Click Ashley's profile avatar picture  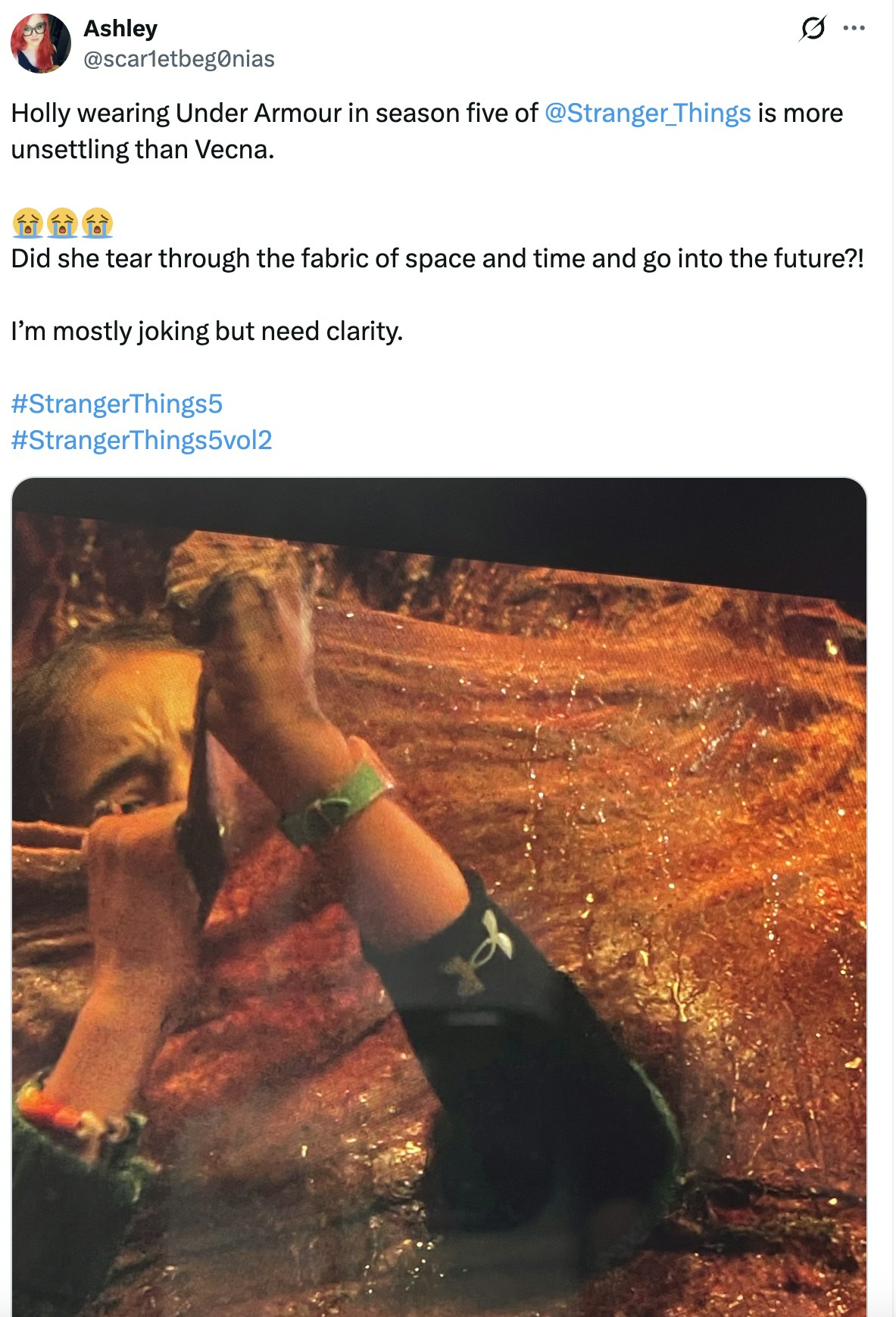41,43
